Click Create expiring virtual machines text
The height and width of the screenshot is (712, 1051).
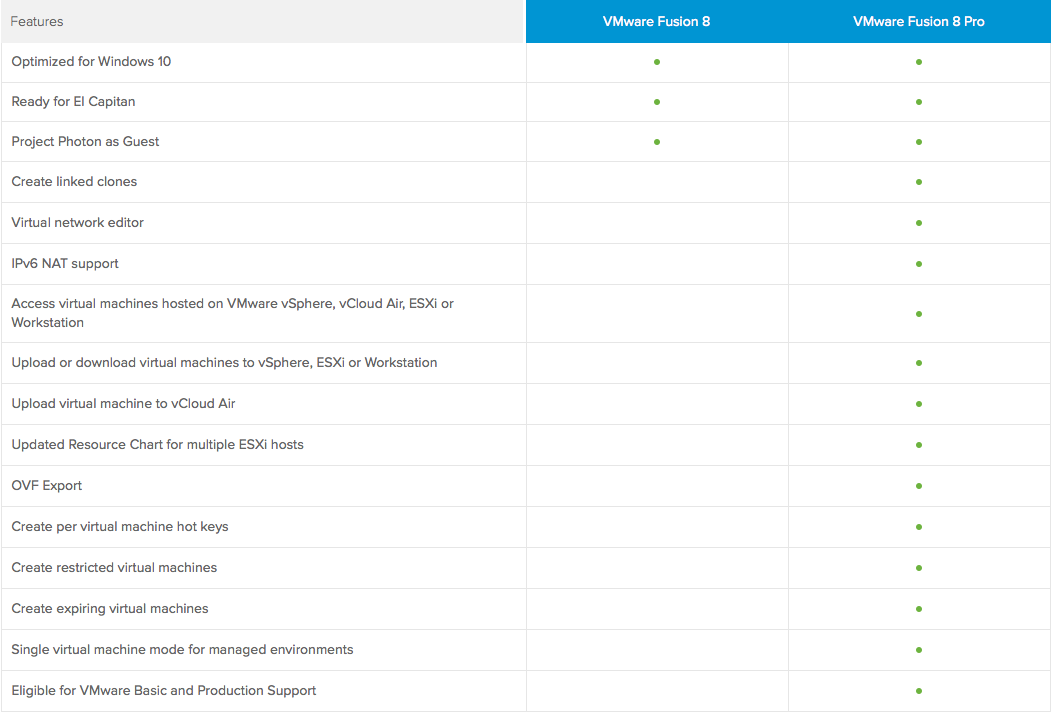(x=110, y=609)
